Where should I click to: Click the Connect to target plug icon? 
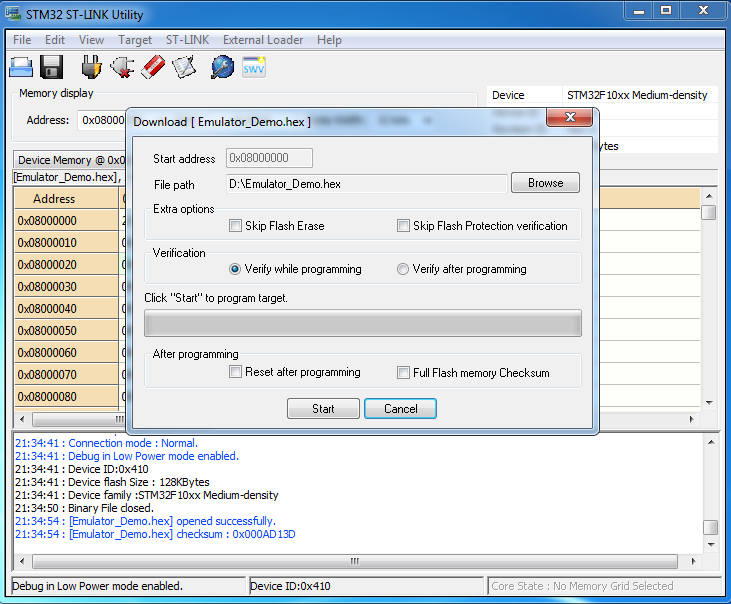(91, 68)
